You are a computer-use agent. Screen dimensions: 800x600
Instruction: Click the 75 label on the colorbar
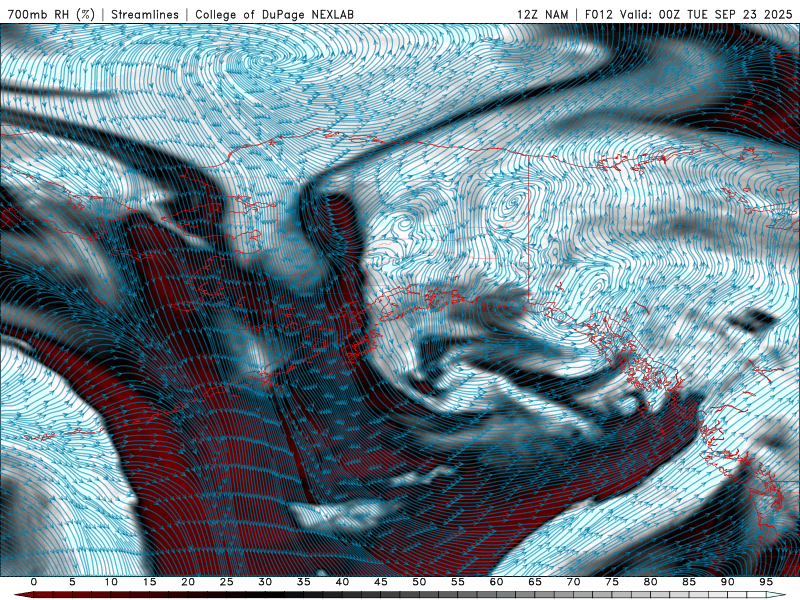click(612, 582)
